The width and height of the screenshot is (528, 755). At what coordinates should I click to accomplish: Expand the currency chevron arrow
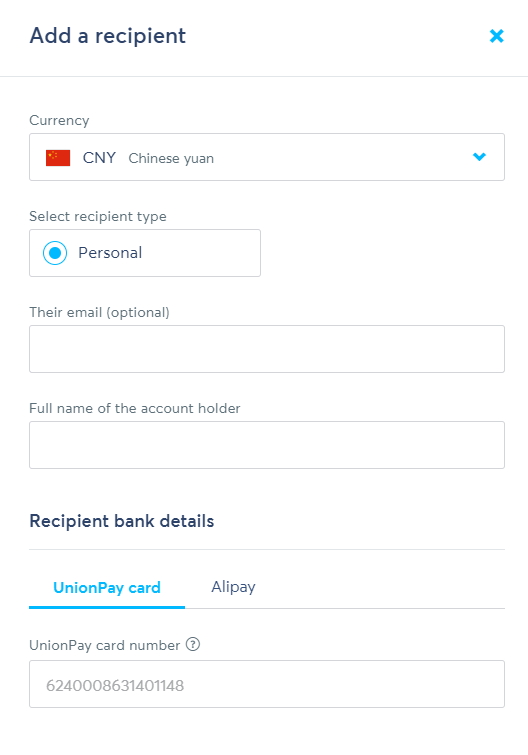pyautogui.click(x=479, y=156)
